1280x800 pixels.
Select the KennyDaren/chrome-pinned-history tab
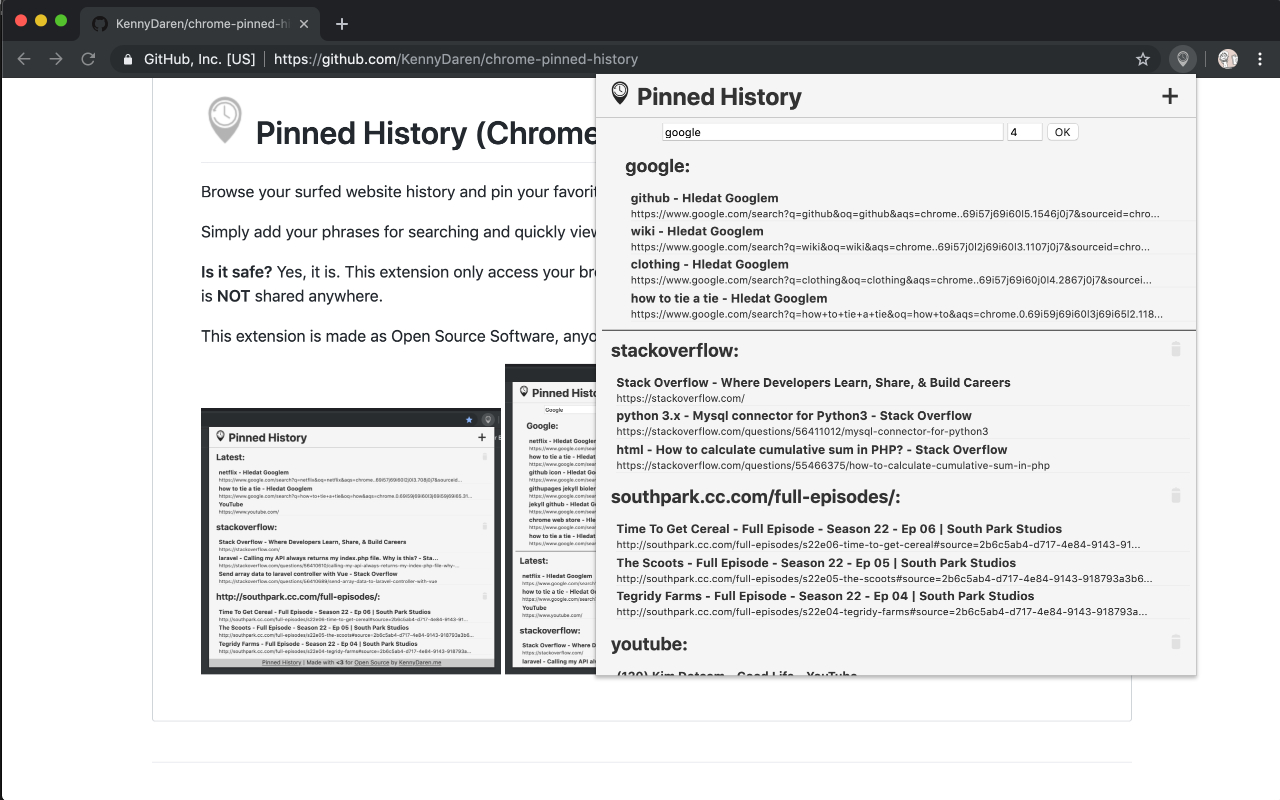198,23
